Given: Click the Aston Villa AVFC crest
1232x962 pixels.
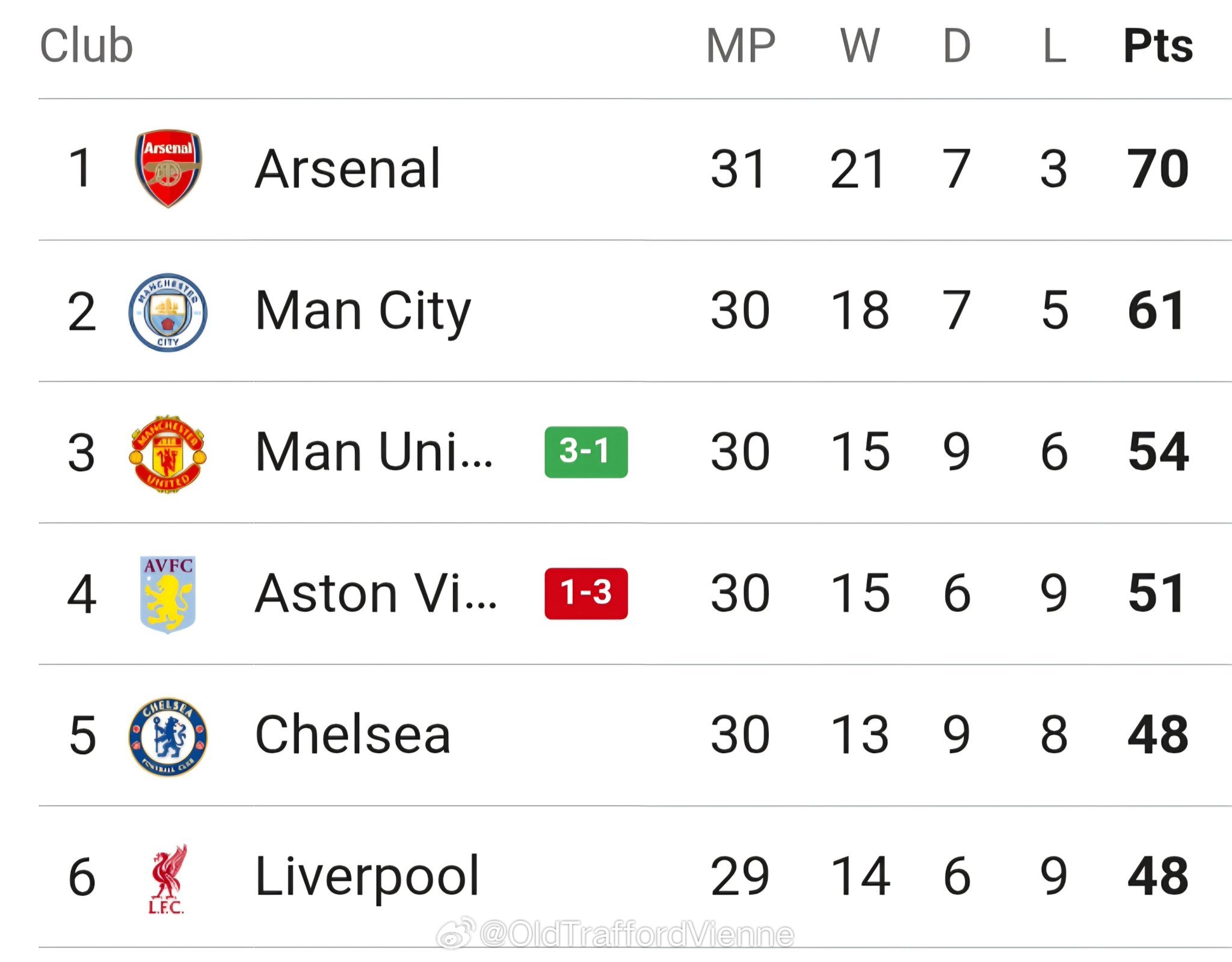Looking at the screenshot, I should coord(168,594).
